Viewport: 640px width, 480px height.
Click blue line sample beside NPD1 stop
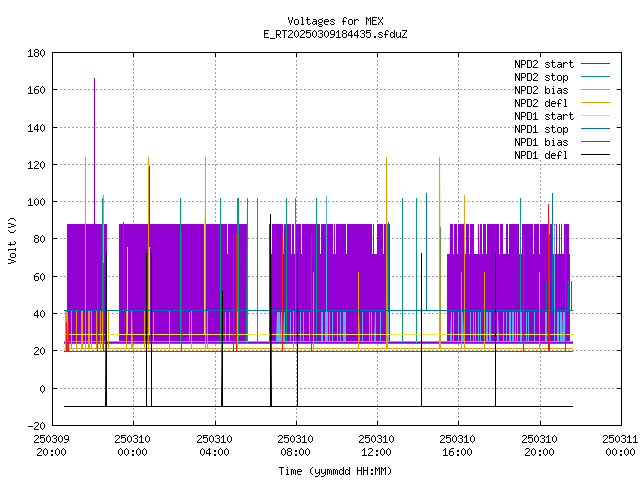tap(595, 129)
